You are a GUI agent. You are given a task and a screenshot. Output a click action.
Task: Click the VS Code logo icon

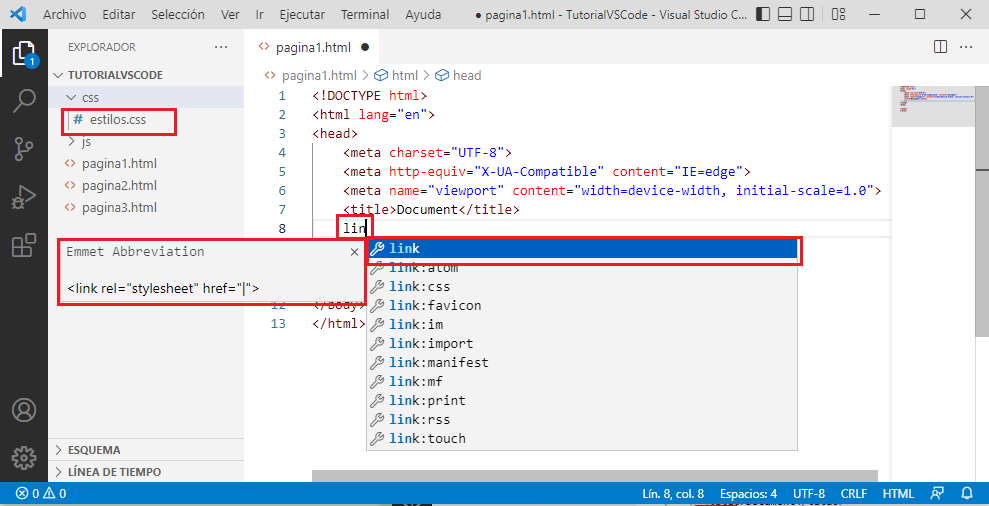tap(18, 14)
